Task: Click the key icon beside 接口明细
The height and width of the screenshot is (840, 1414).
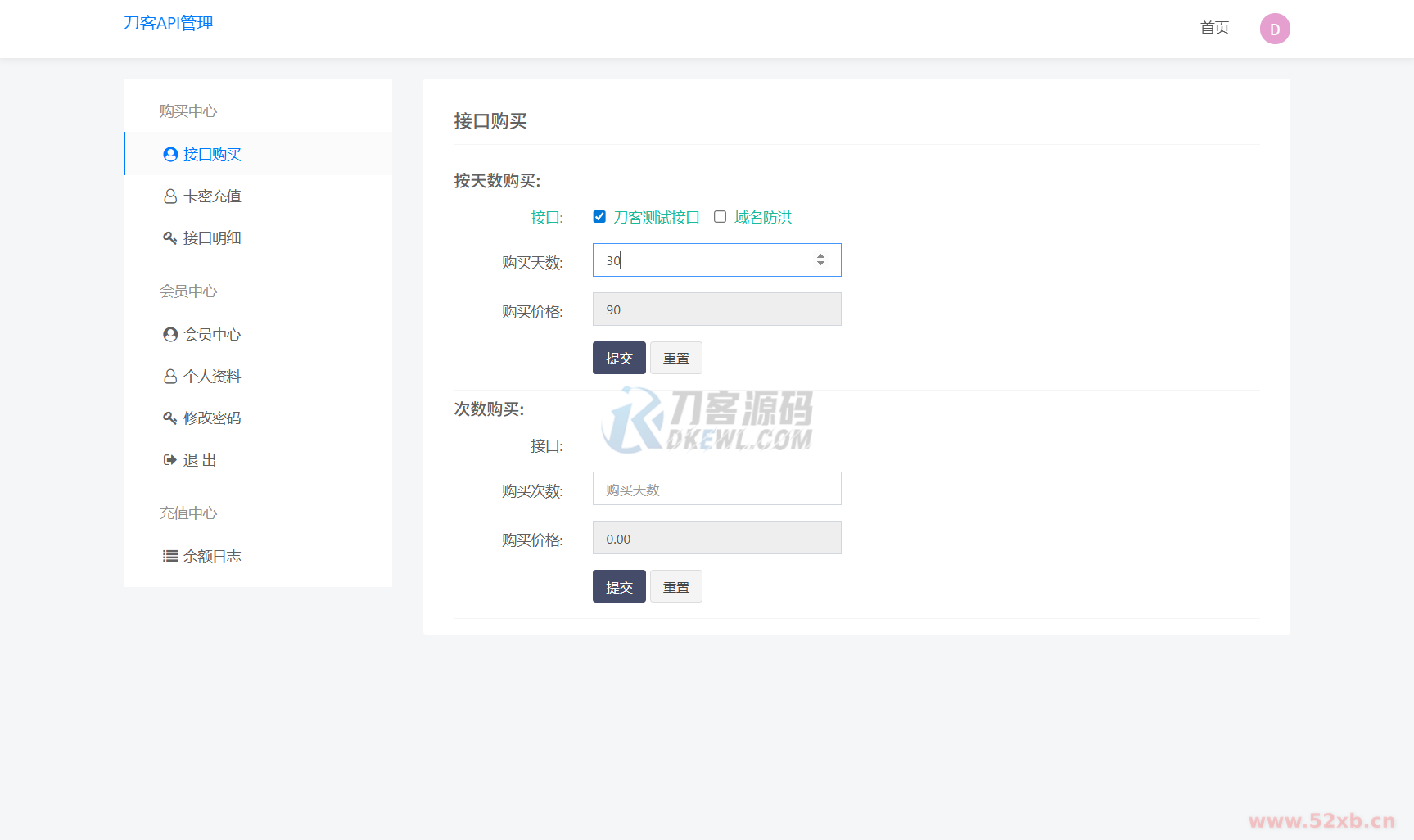Action: pyautogui.click(x=170, y=238)
